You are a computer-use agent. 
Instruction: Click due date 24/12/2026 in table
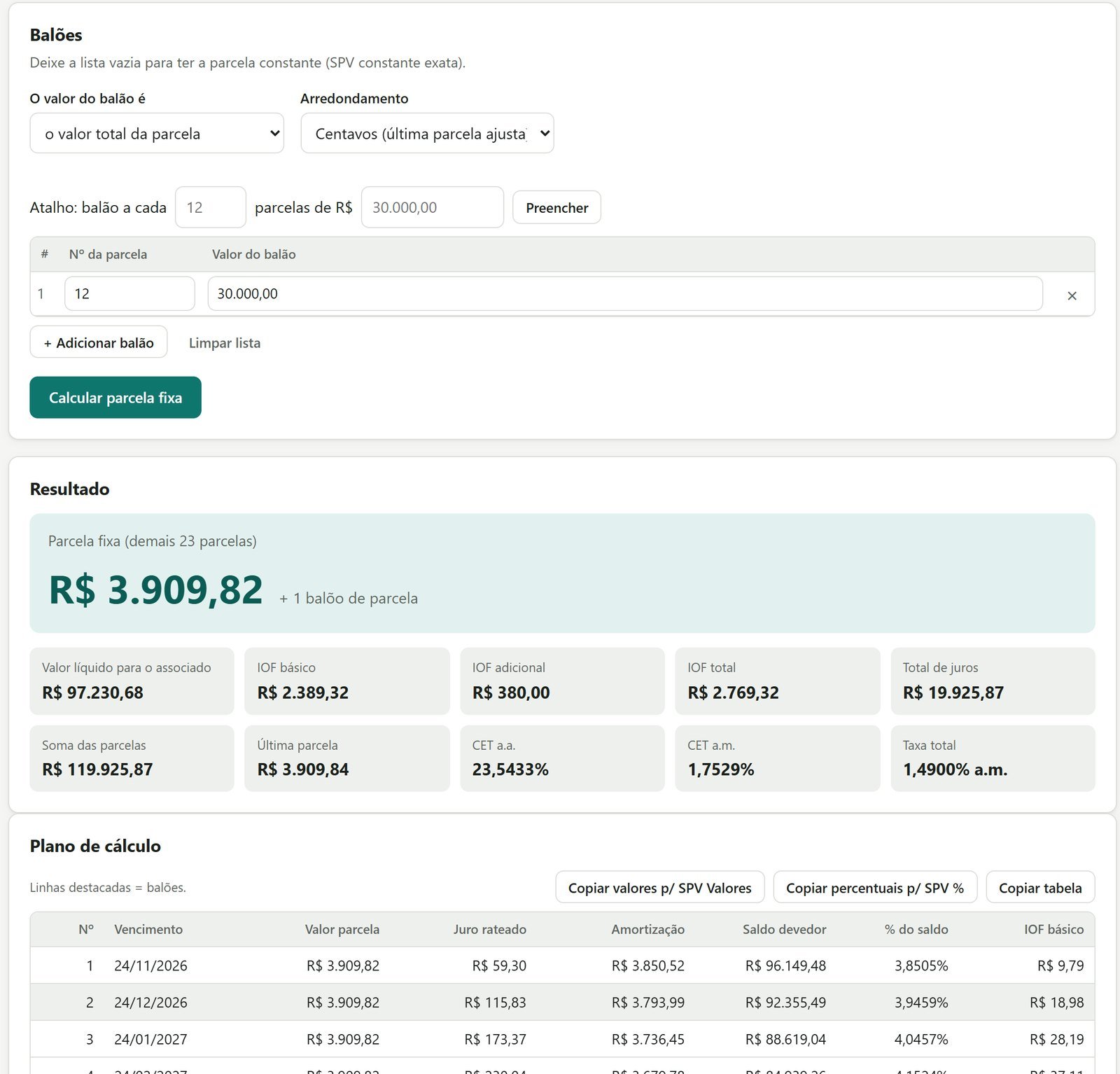150,1002
